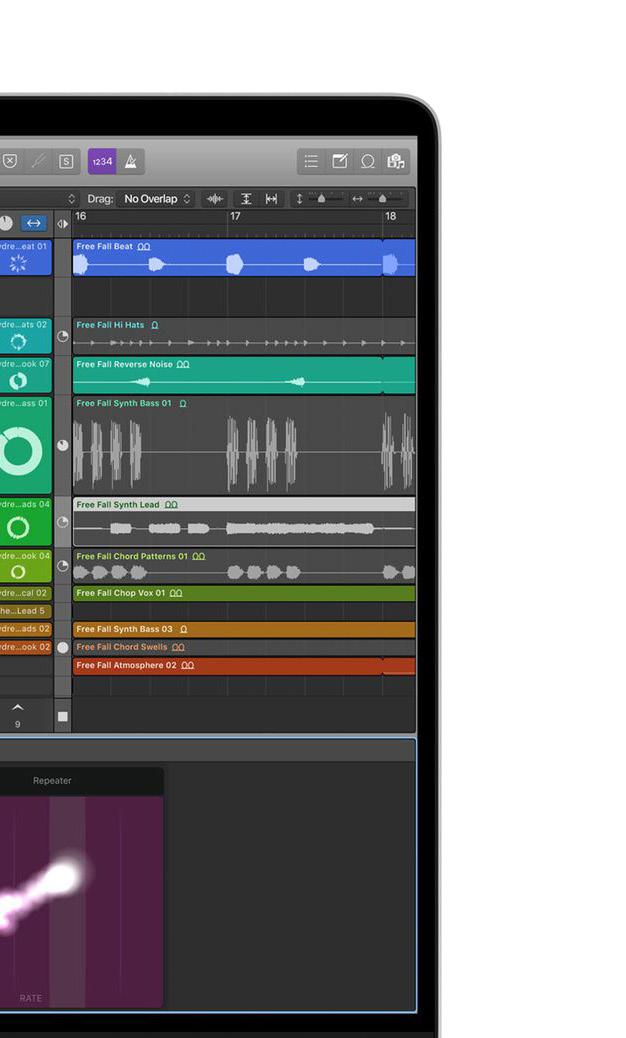Open the media Browsers panel

[396, 162]
